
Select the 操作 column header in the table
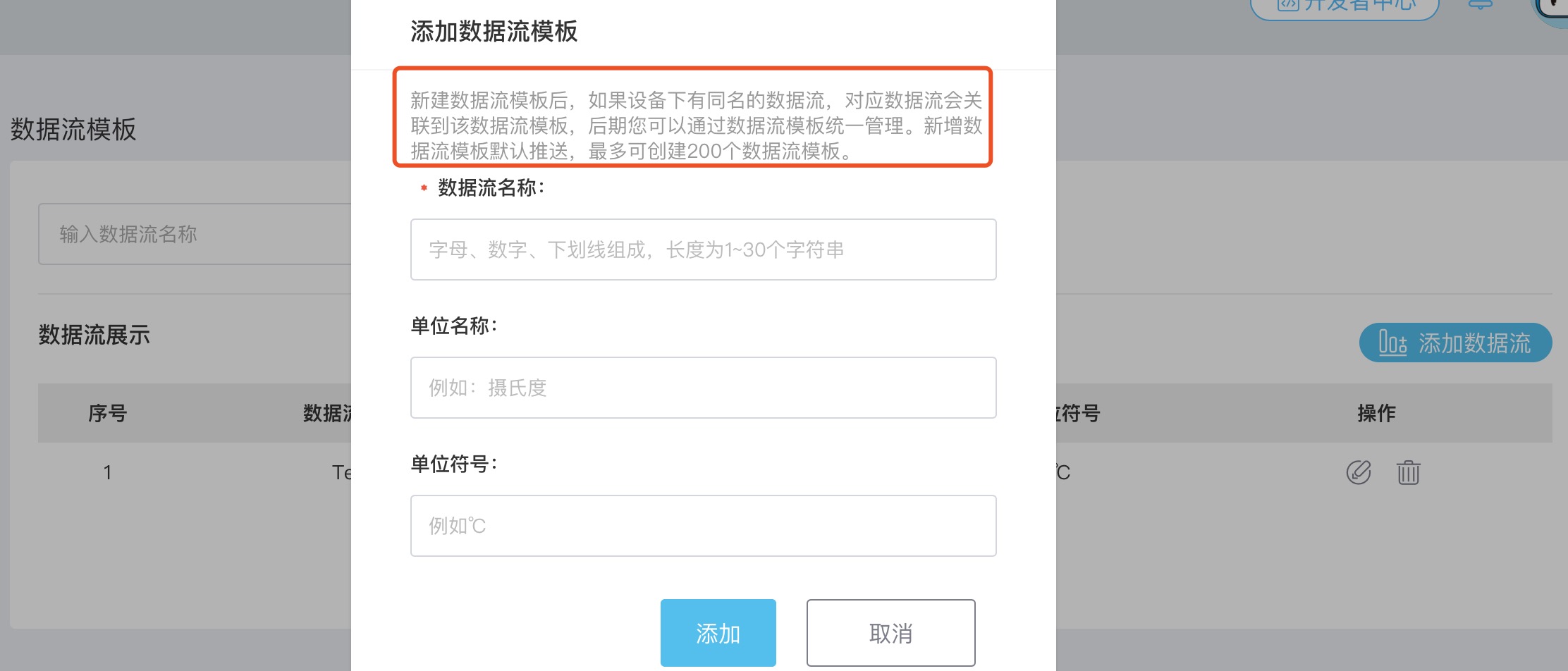[1378, 414]
